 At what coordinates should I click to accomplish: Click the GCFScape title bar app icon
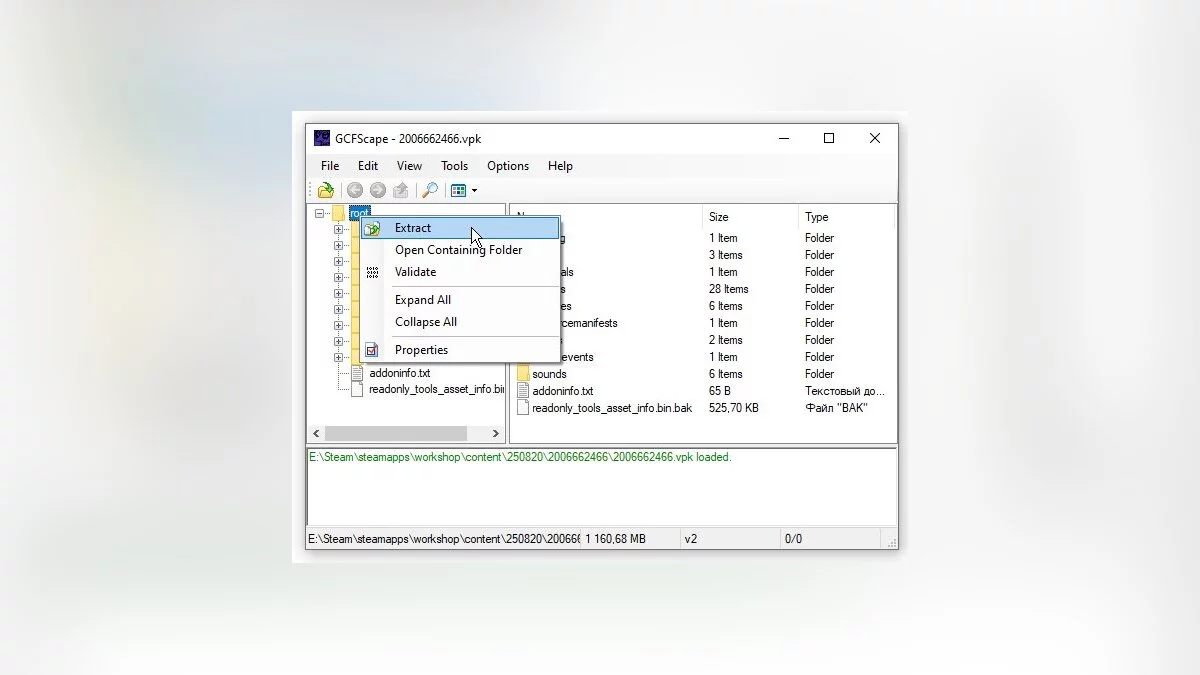[x=322, y=138]
